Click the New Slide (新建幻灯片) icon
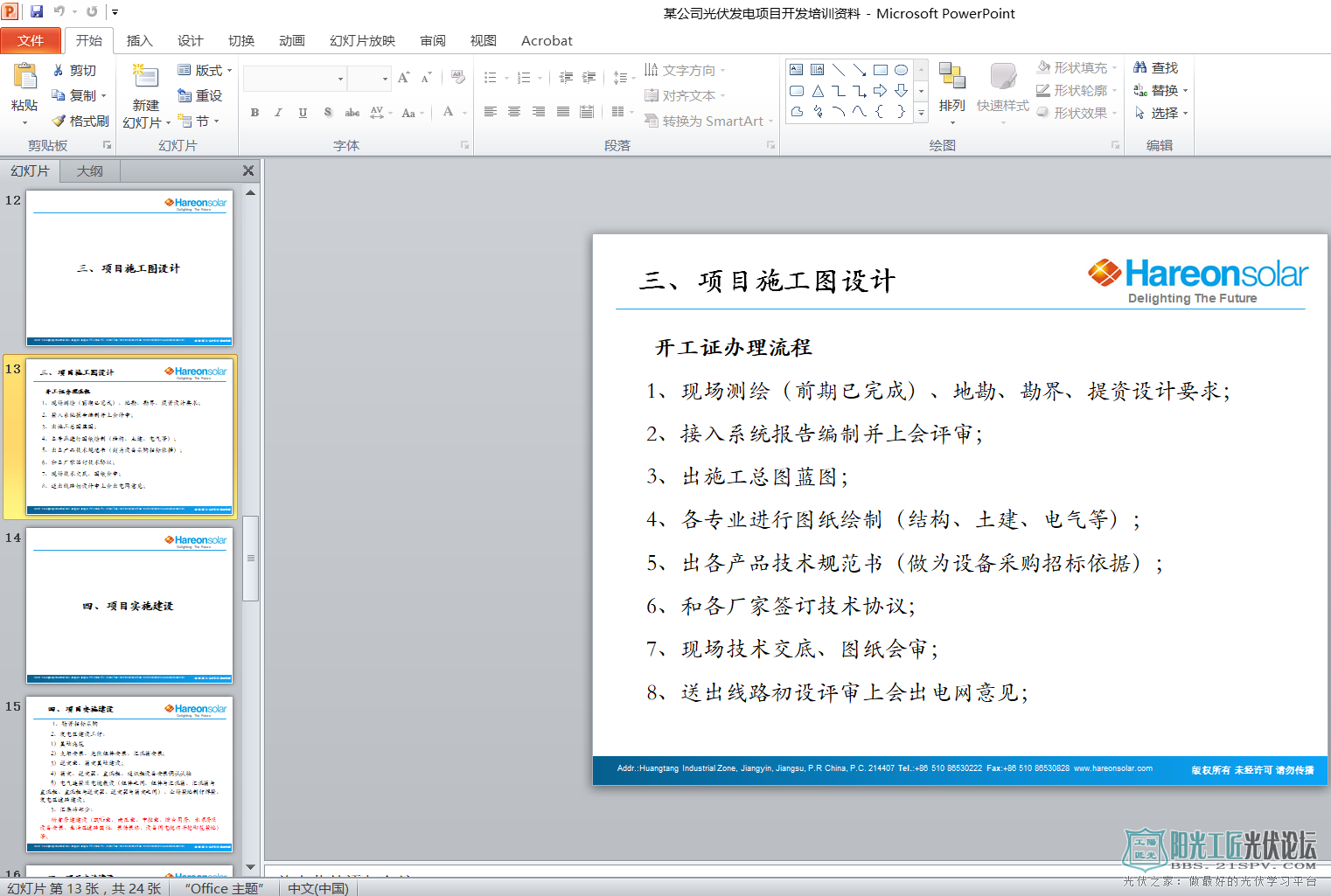The height and width of the screenshot is (896, 1331). [x=145, y=77]
